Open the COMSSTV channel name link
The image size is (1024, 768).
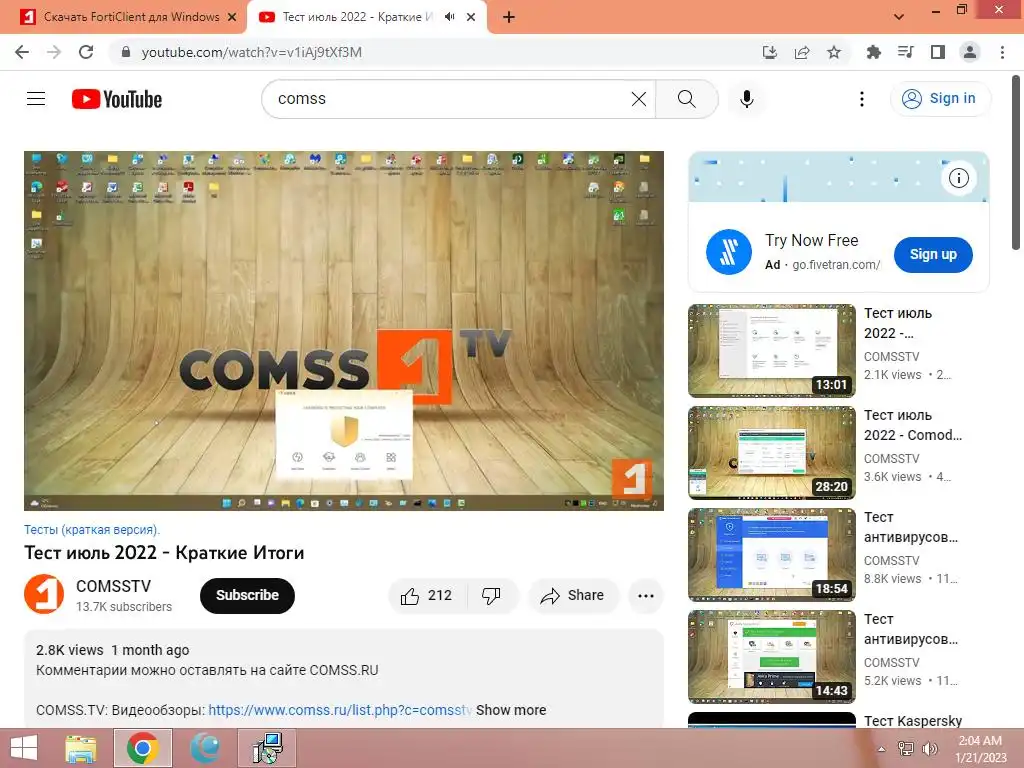[113, 586]
